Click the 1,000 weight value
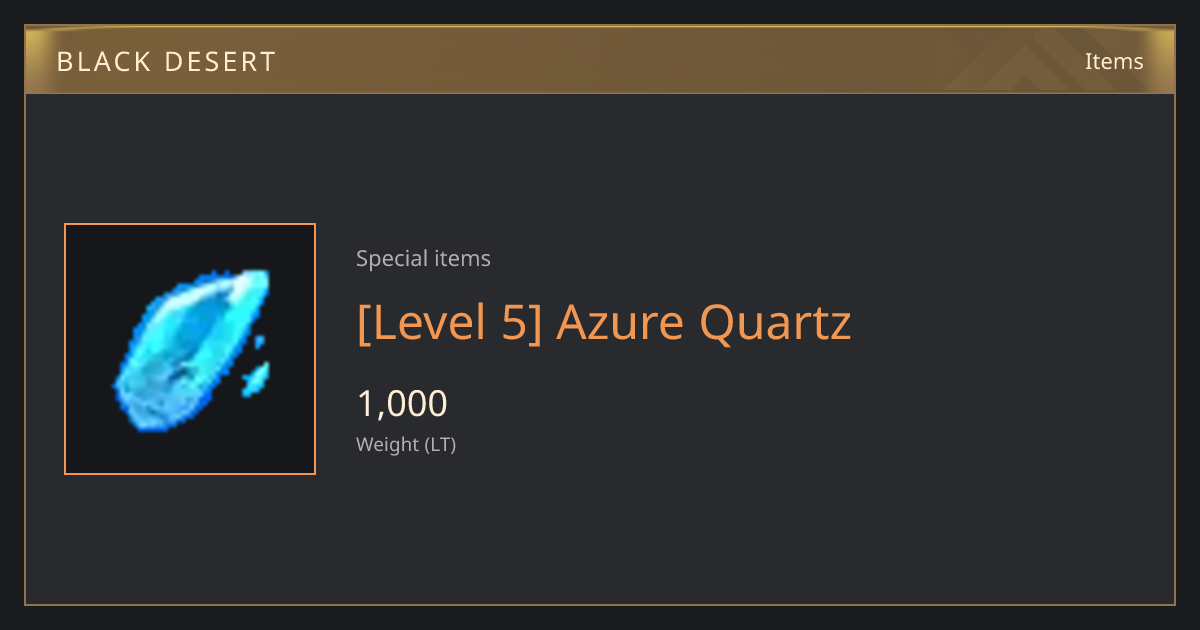Screen dimensions: 1200x630 [x=402, y=404]
